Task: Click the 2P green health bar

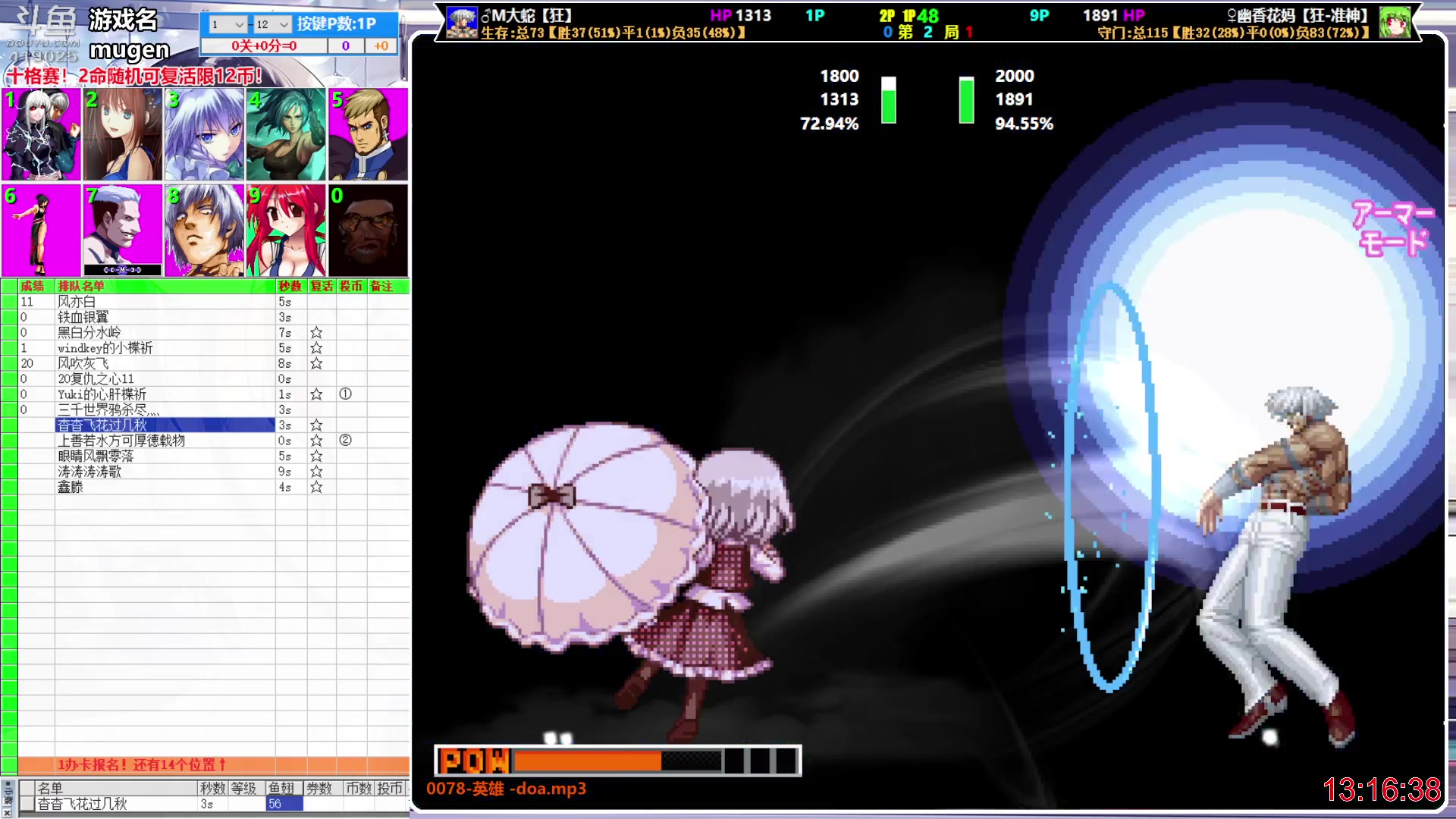Action: pyautogui.click(x=966, y=99)
